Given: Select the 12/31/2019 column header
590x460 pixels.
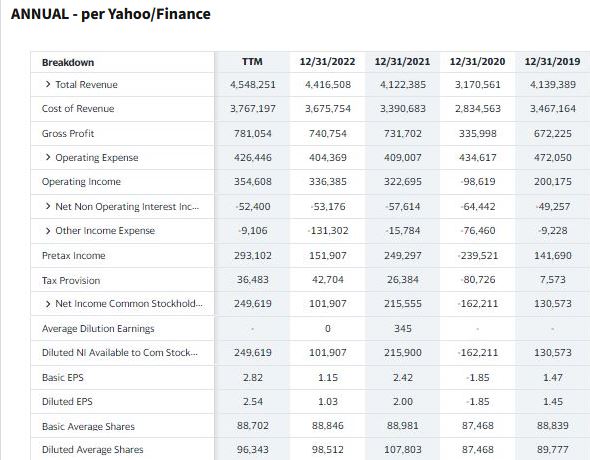Looking at the screenshot, I should coord(552,62).
